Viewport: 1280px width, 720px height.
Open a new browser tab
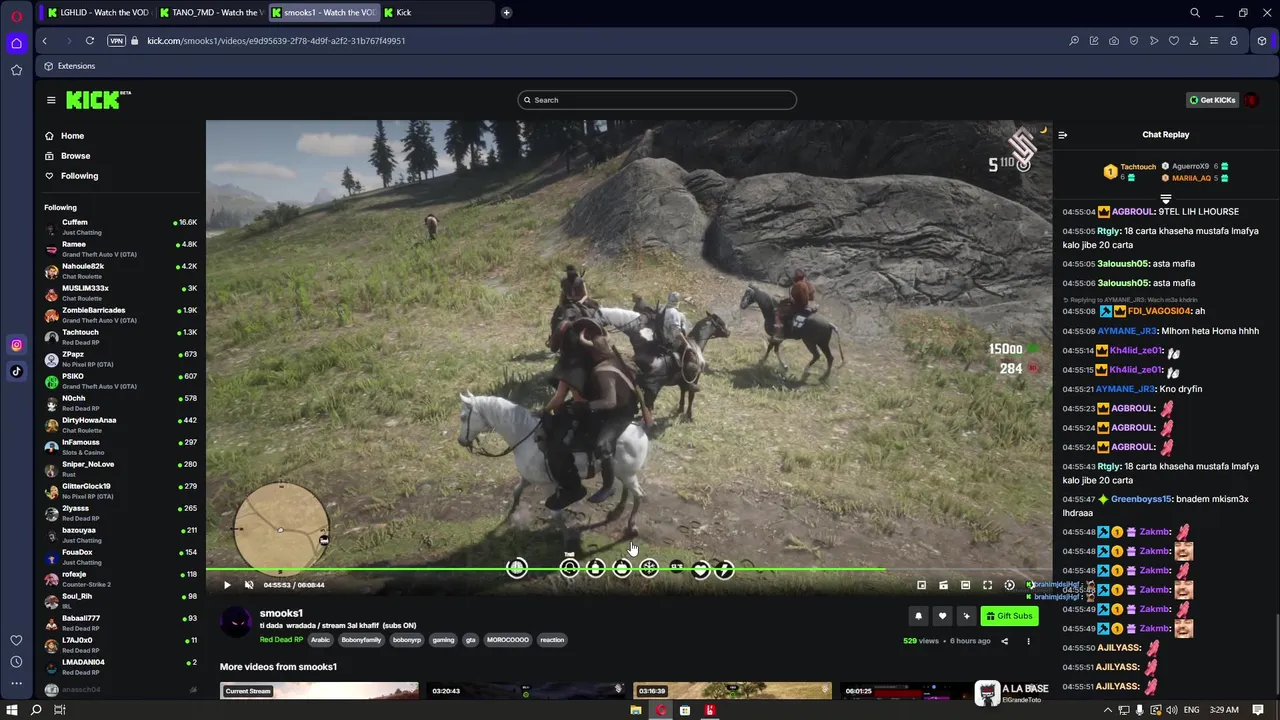pos(507,13)
